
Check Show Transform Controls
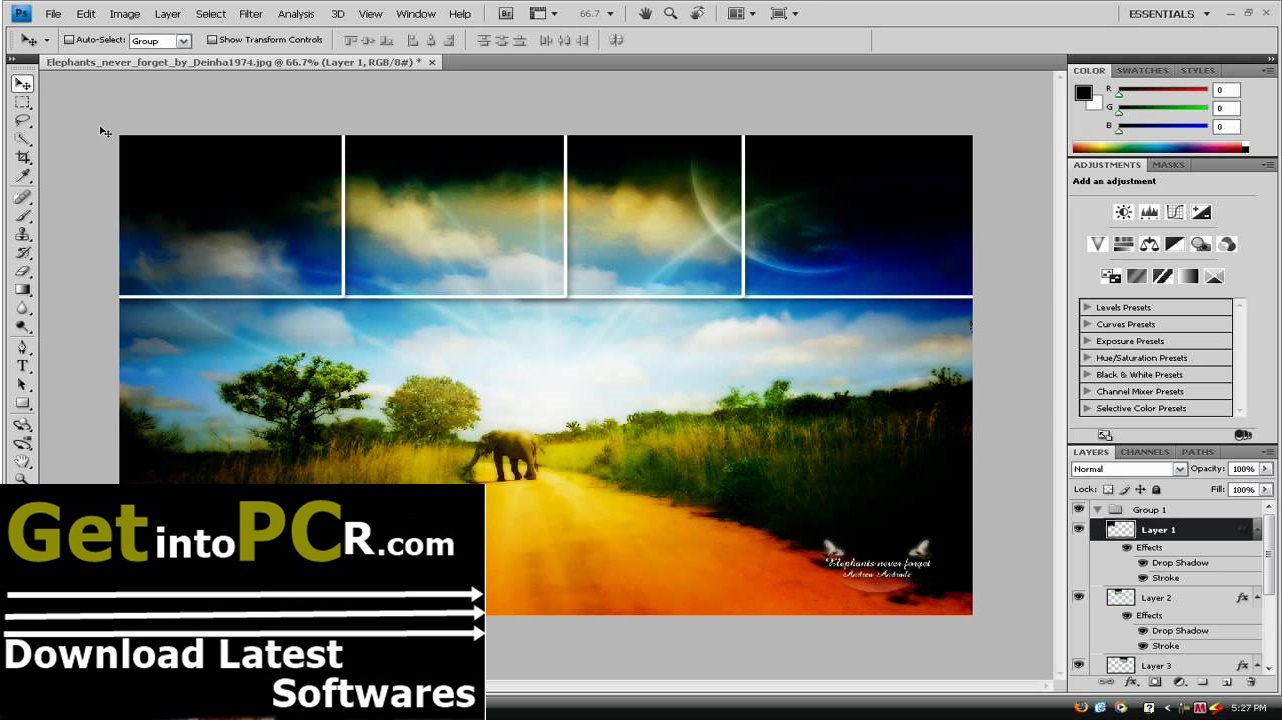tap(212, 40)
